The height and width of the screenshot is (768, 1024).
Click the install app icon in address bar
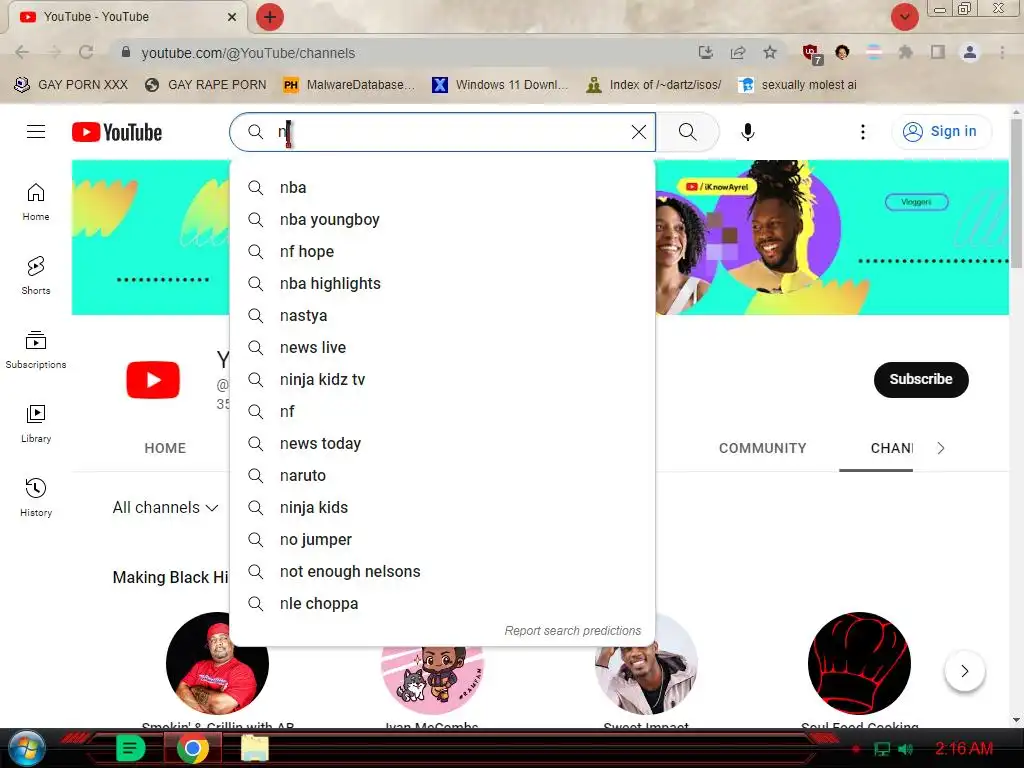[705, 52]
